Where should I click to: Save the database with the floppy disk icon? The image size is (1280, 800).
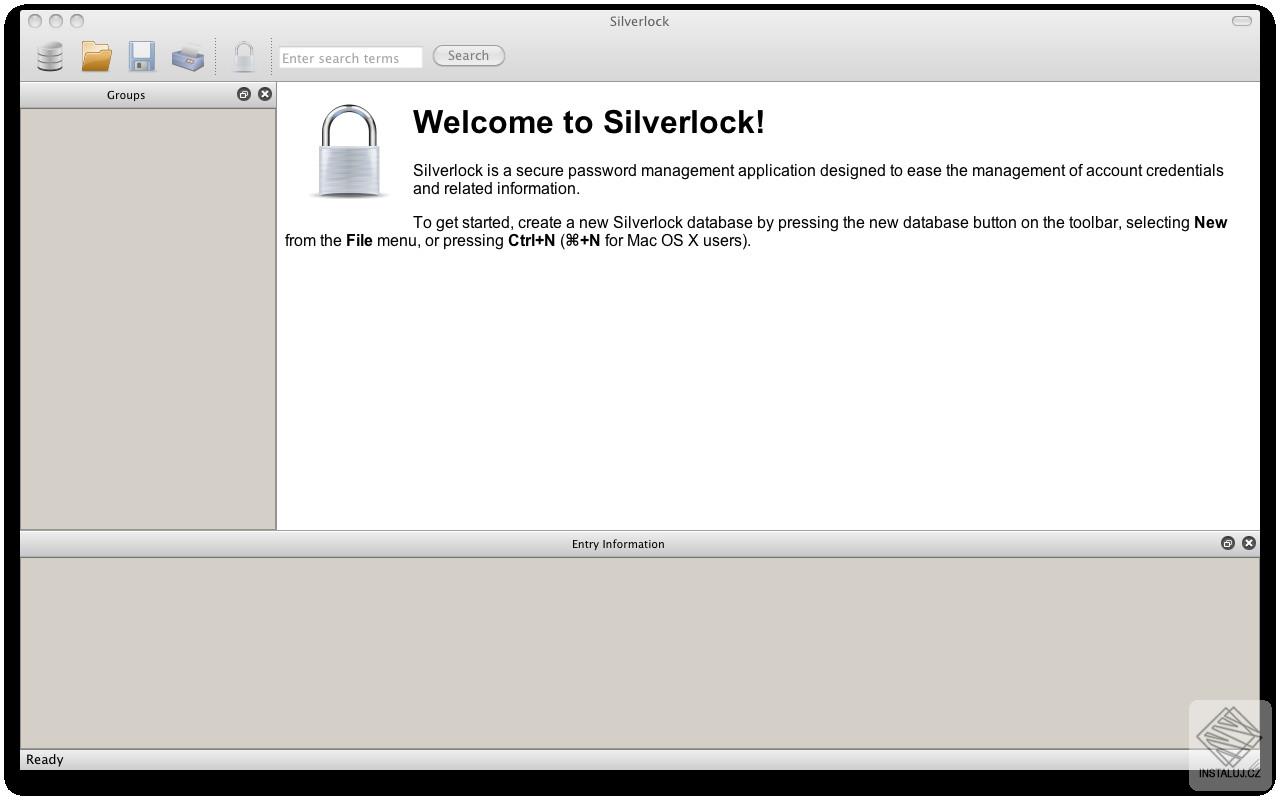(142, 57)
